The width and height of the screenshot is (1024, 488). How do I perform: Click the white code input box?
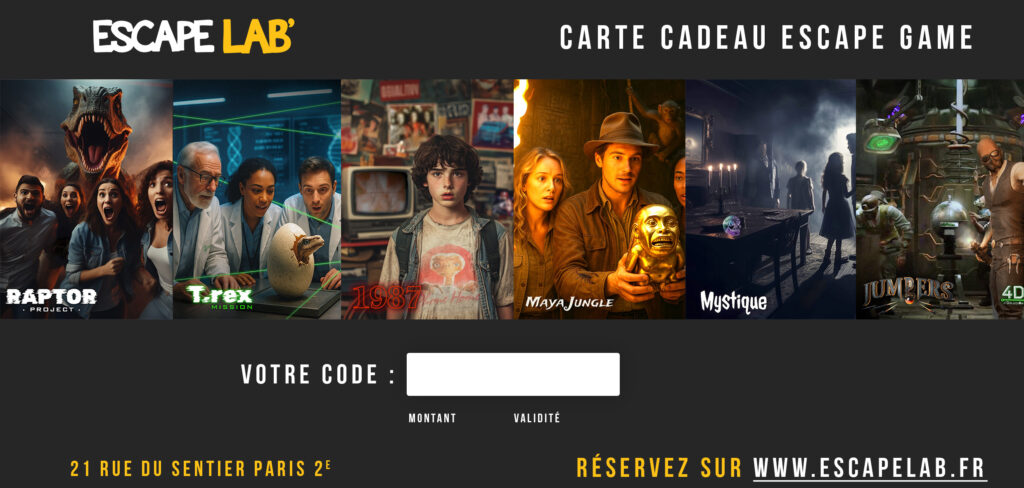click(x=513, y=374)
